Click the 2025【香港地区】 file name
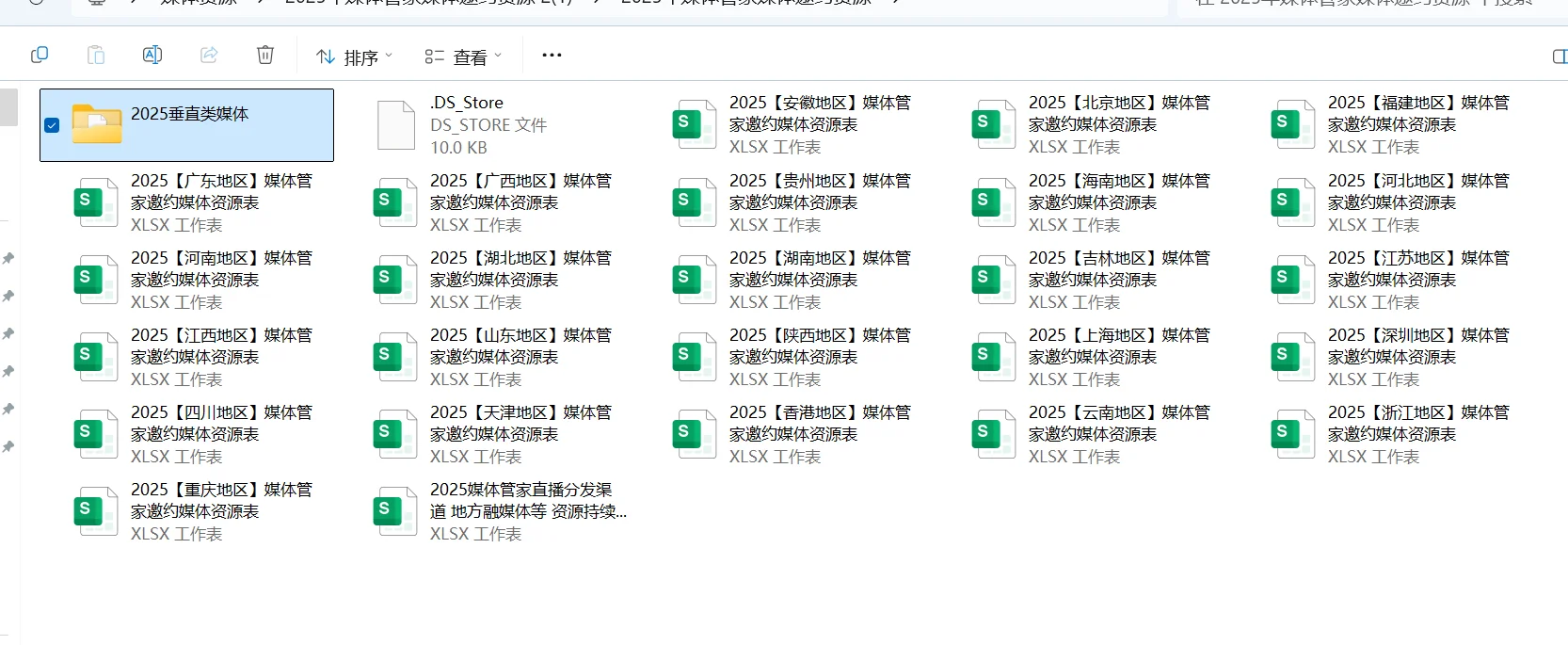1568x645 pixels. [x=820, y=424]
